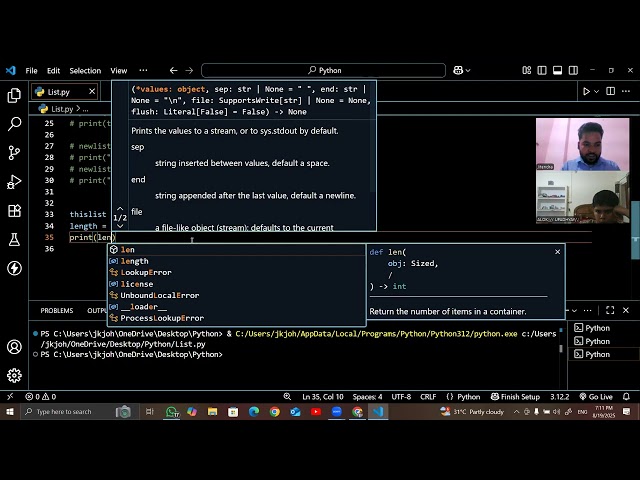Screen dimensions: 640x480
Task: Open the Explorer view in activity bar
Action: [14, 95]
